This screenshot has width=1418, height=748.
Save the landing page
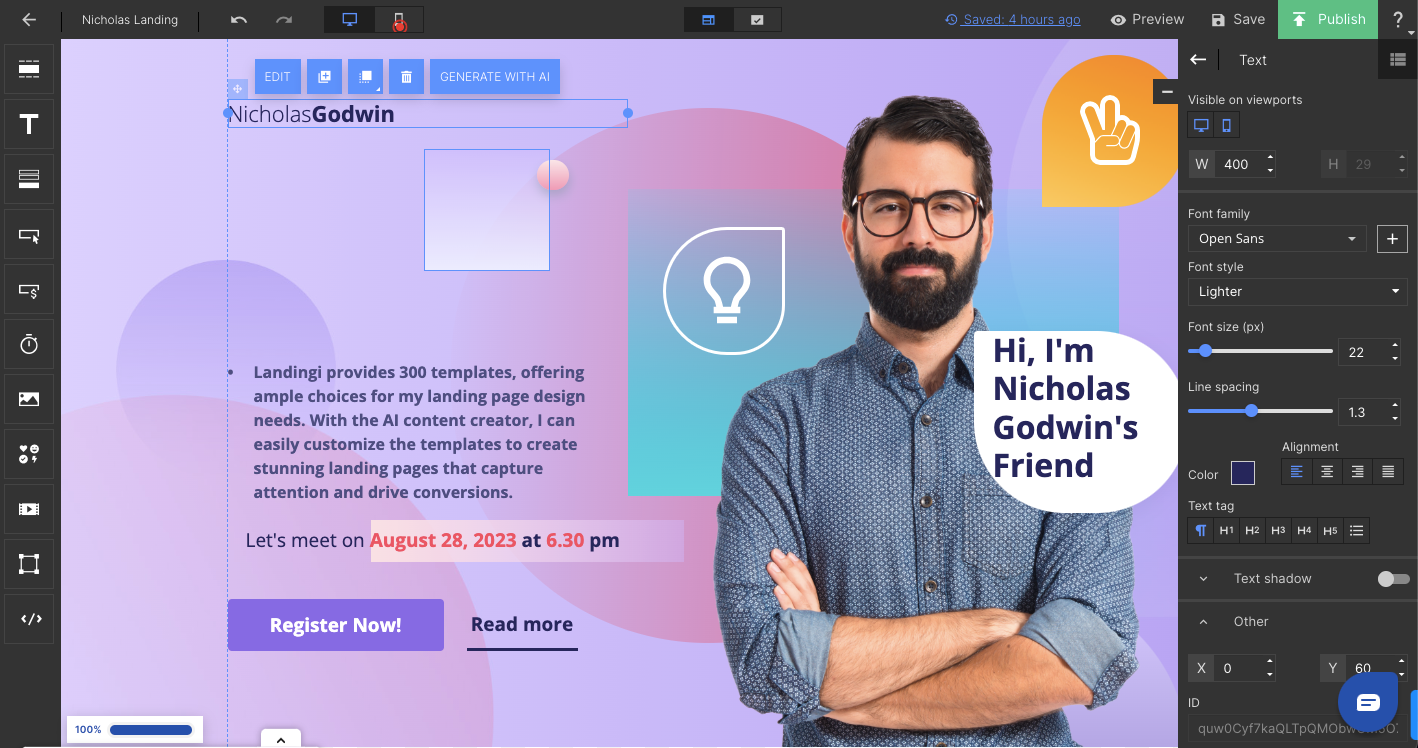click(x=1238, y=20)
